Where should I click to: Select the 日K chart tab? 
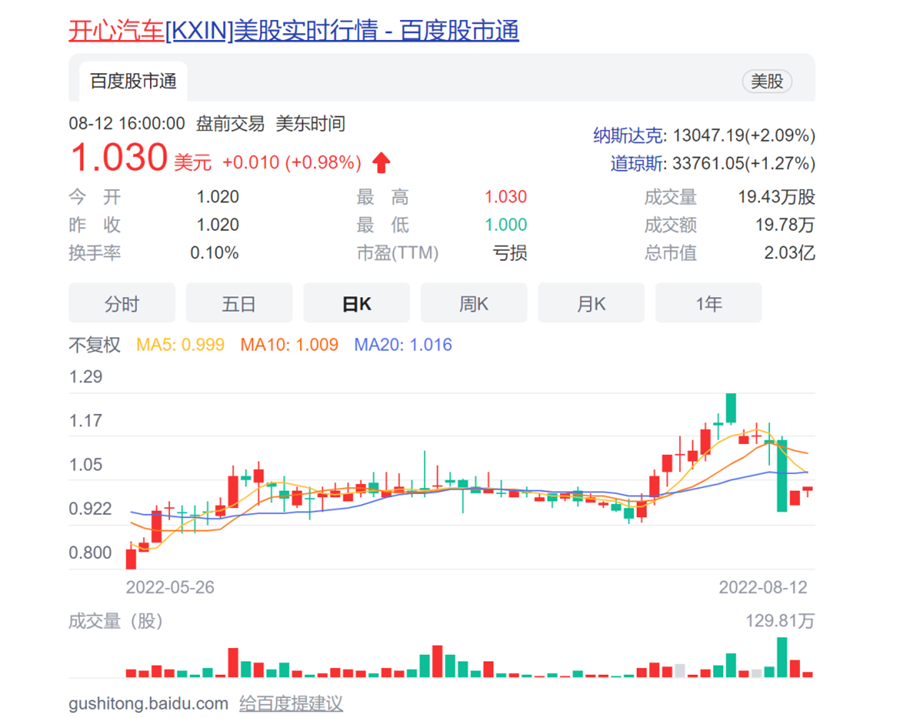tap(356, 303)
